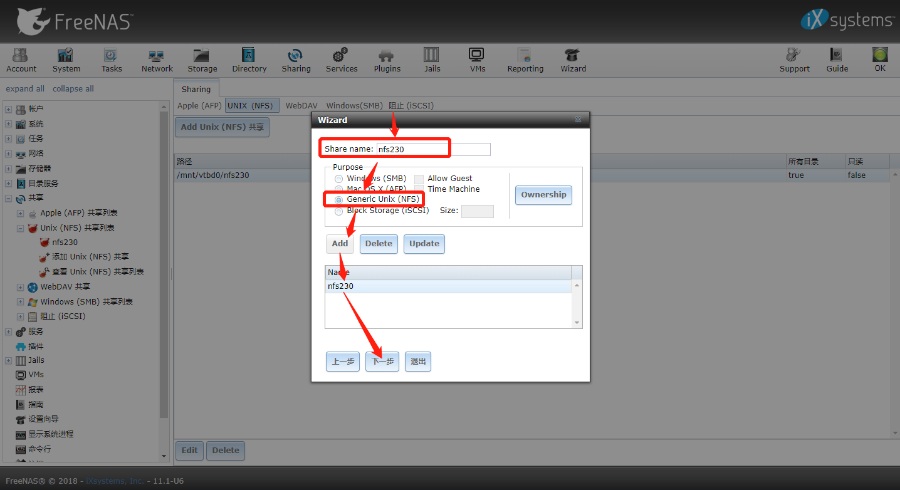Choose Mac OS X (AFP) purpose radio
This screenshot has width=900, height=490.
tap(339, 189)
